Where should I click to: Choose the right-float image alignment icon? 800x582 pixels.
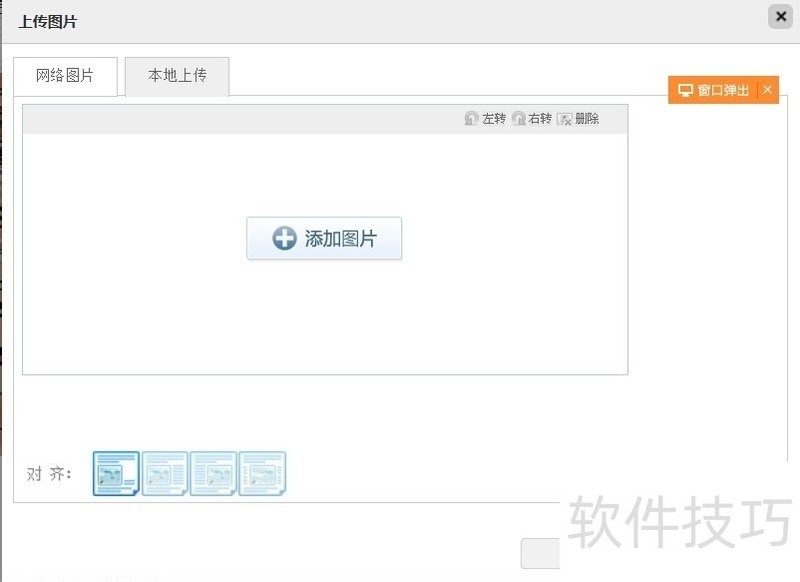coord(213,474)
